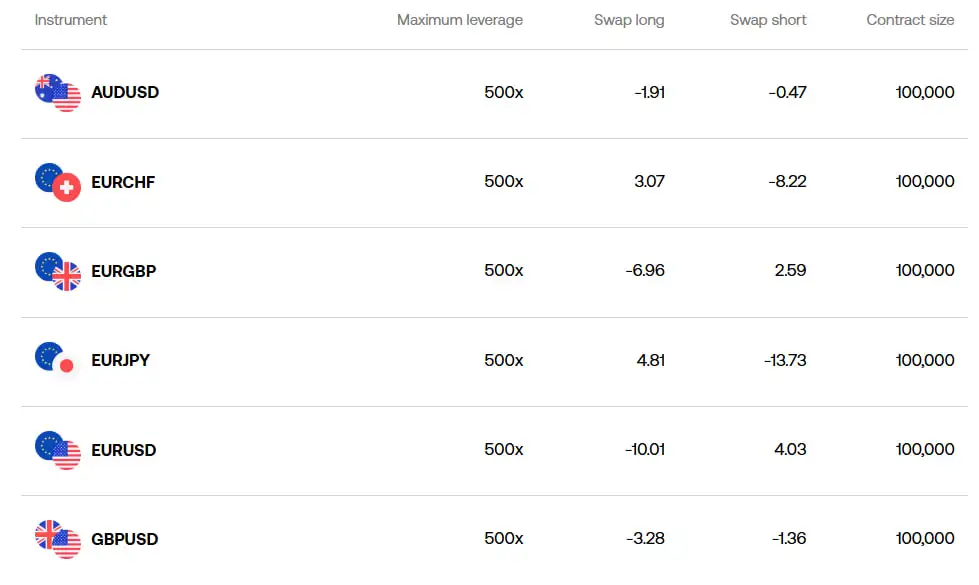This screenshot has width=979, height=585.
Task: Click the EURCHF flag pair icon
Action: point(57,182)
